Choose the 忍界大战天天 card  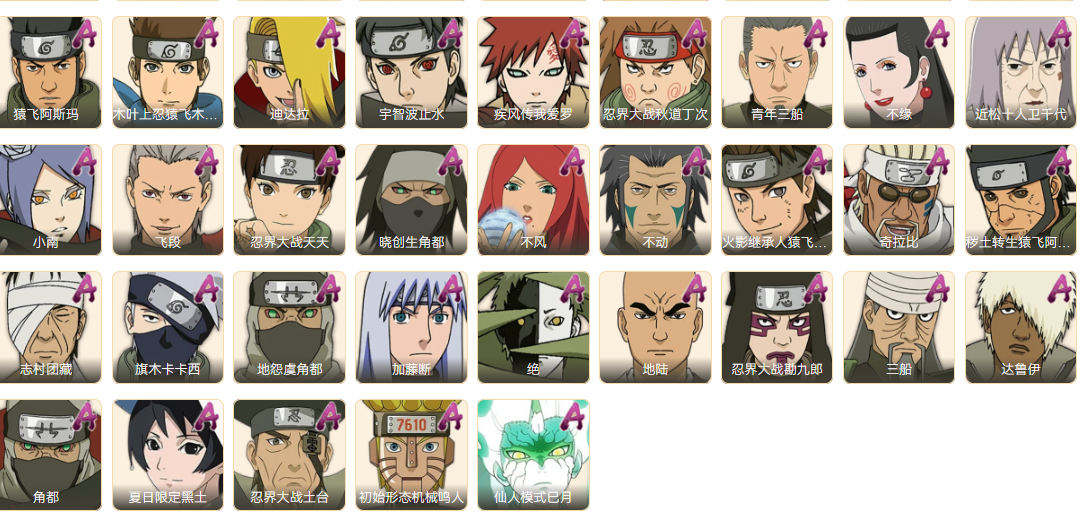tap(289, 200)
